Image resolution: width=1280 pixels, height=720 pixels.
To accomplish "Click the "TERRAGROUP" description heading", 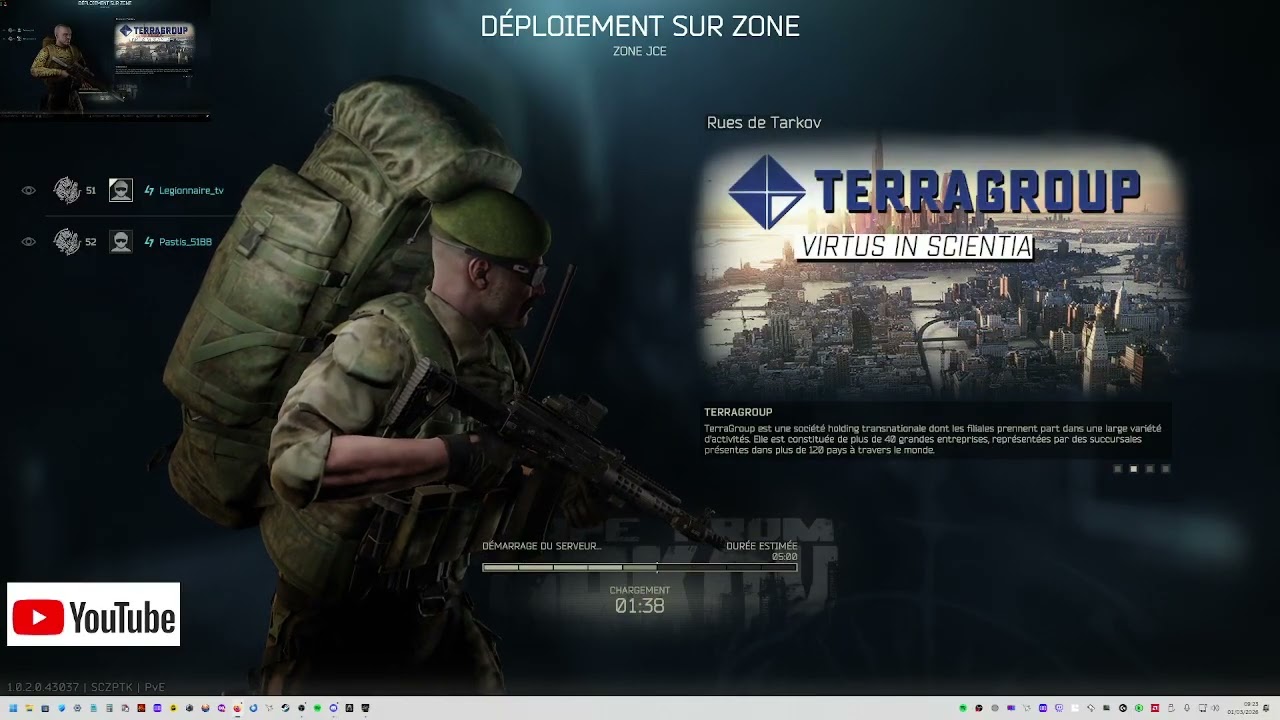I will click(738, 412).
